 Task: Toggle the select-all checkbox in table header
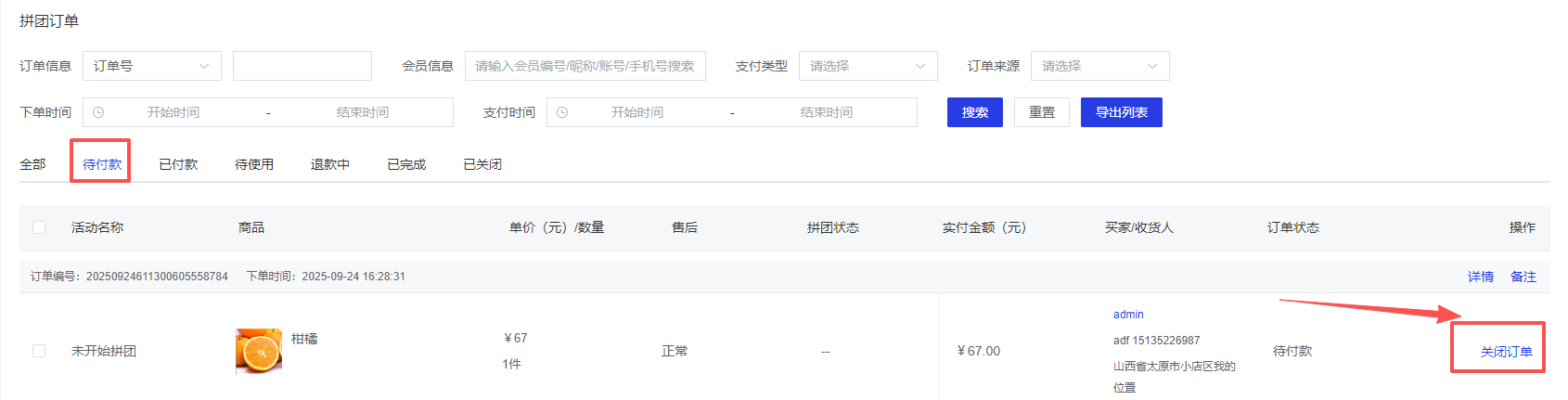(x=39, y=227)
